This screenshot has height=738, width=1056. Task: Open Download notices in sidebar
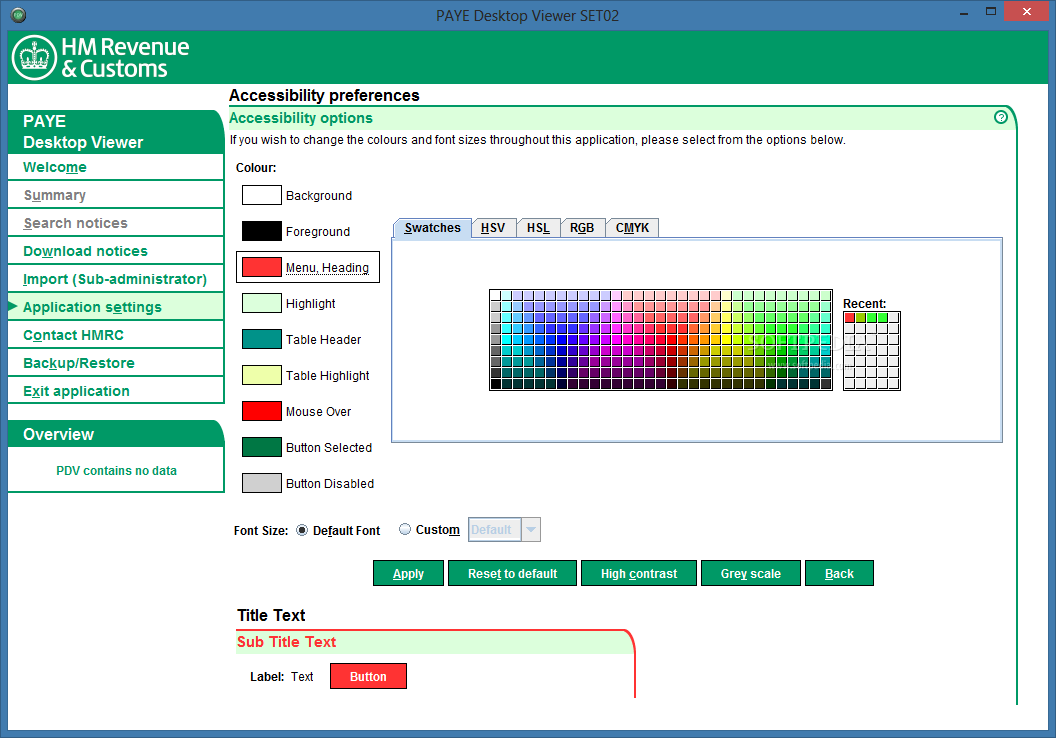click(x=115, y=251)
